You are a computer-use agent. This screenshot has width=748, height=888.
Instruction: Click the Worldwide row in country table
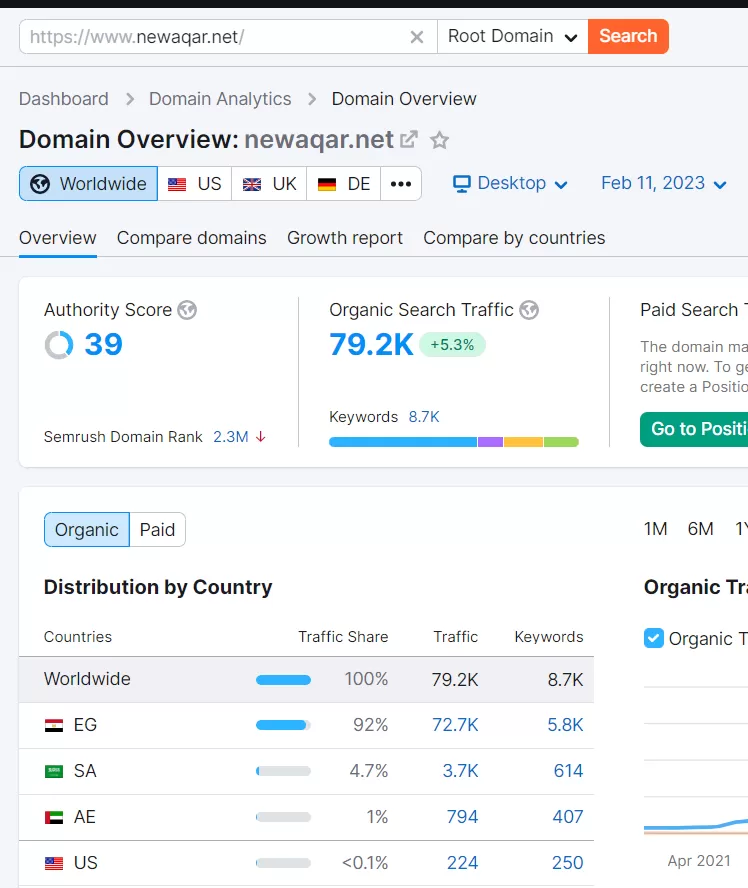pyautogui.click(x=306, y=679)
